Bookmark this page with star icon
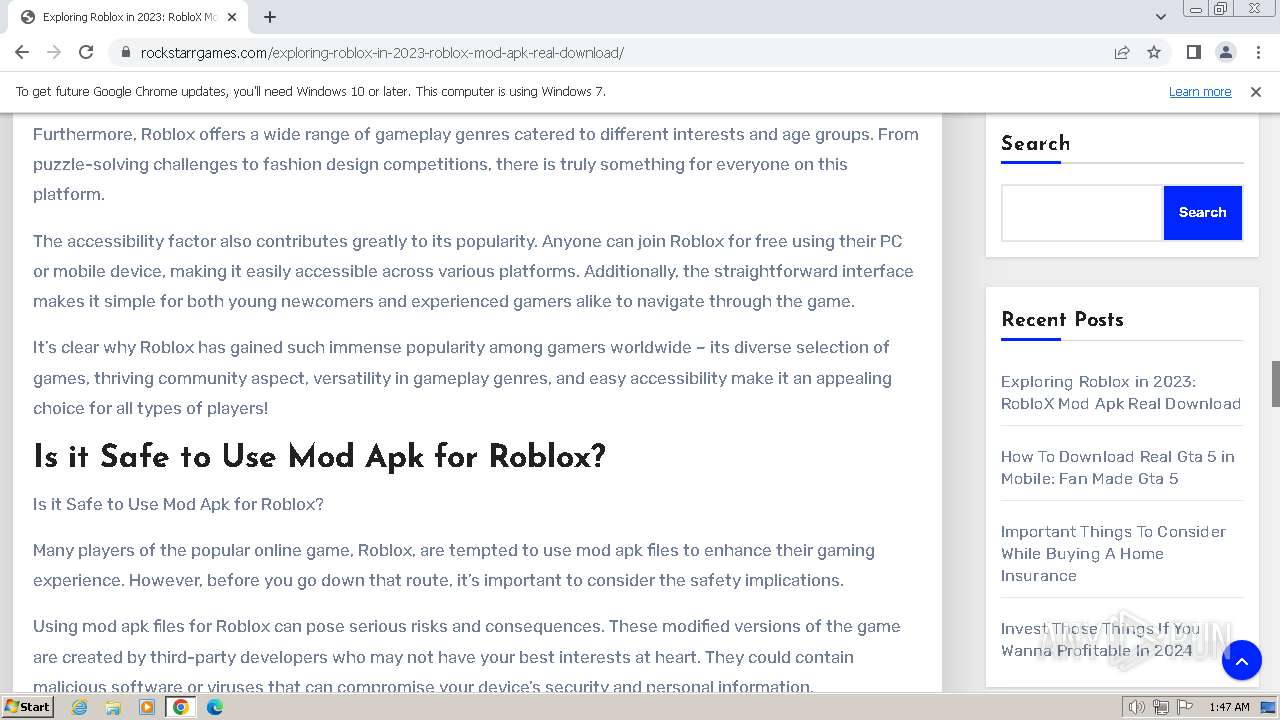This screenshot has height=720, width=1280. point(1154,53)
